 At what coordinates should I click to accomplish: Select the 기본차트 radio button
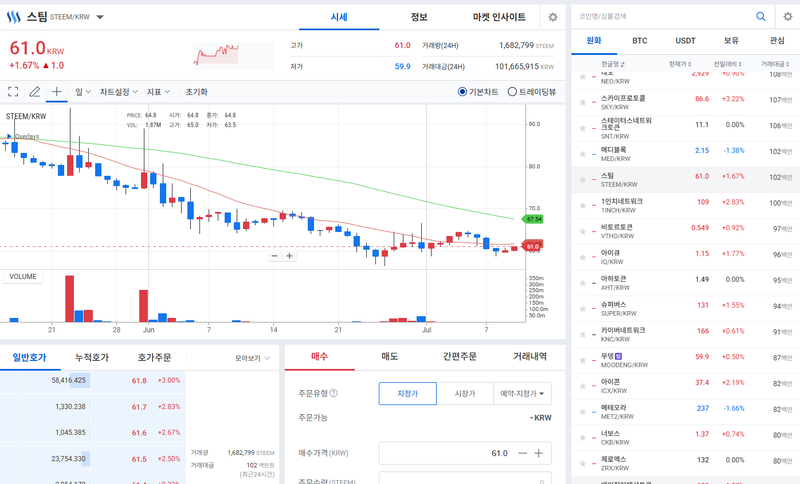pos(462,92)
